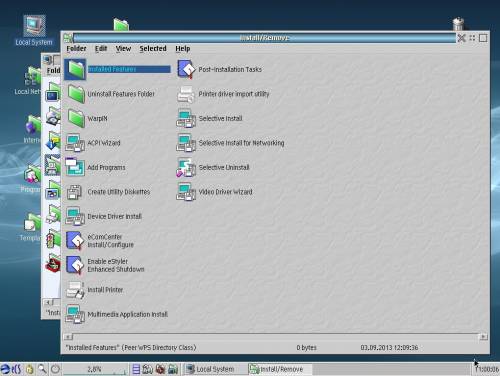Open the Folder menu
Image resolution: width=500 pixels, height=376 pixels.
pos(76,49)
